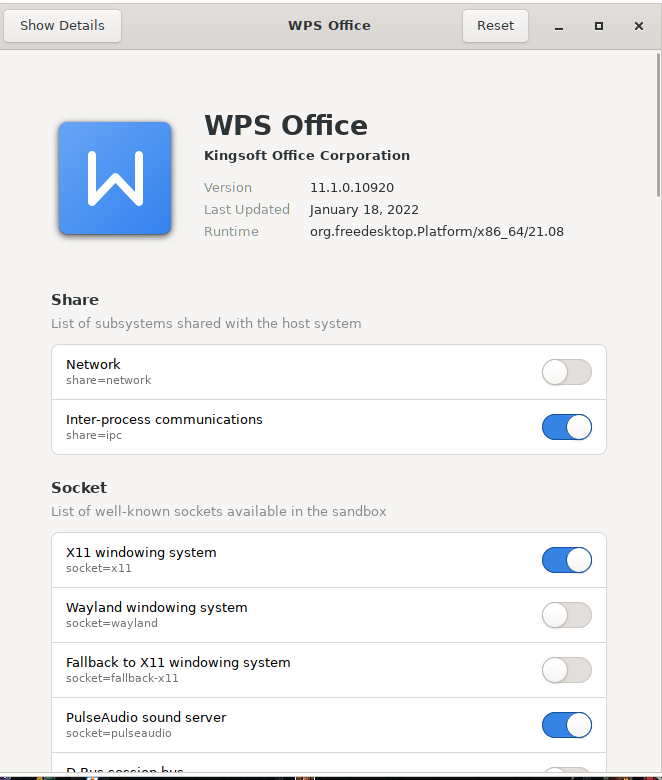The image size is (662, 780).
Task: Click the blue WPS Office app icon
Action: tap(115, 178)
